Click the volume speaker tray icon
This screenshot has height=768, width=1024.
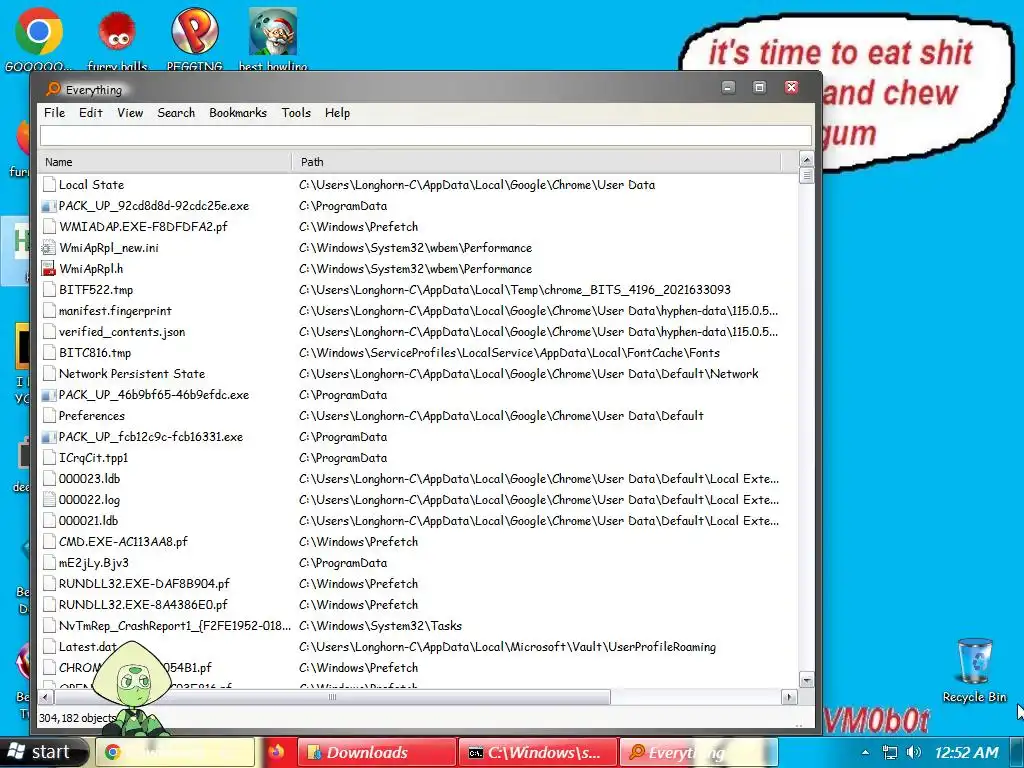[914, 752]
